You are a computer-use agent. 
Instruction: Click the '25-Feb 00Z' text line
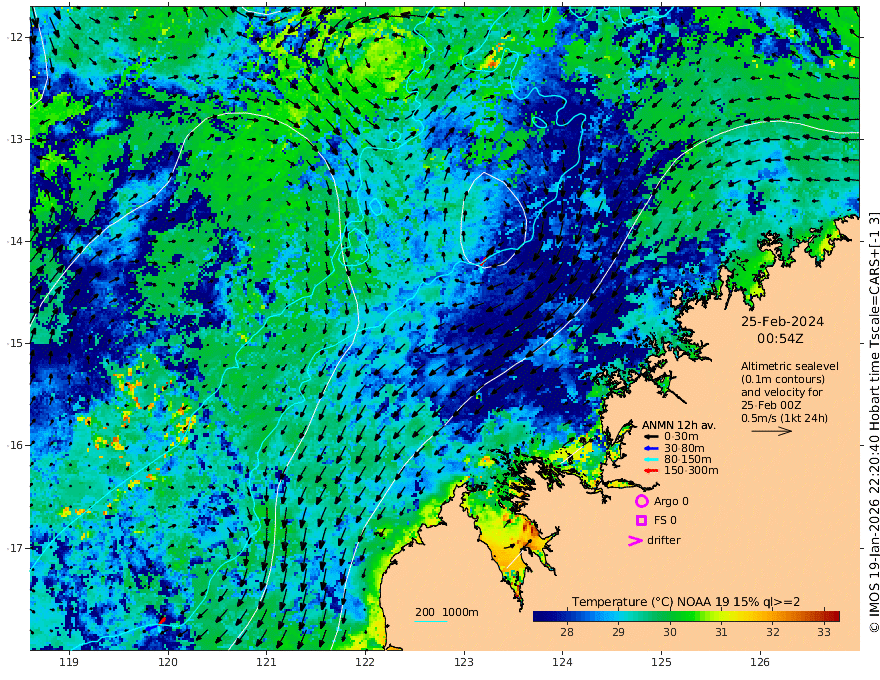click(771, 405)
